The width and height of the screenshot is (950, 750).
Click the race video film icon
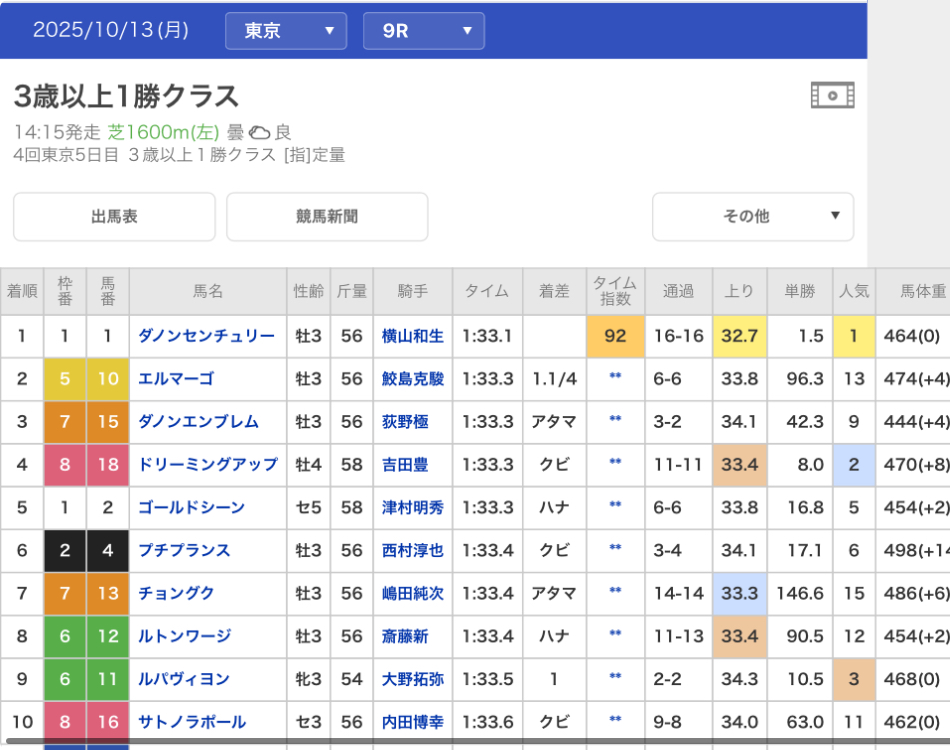point(832,96)
